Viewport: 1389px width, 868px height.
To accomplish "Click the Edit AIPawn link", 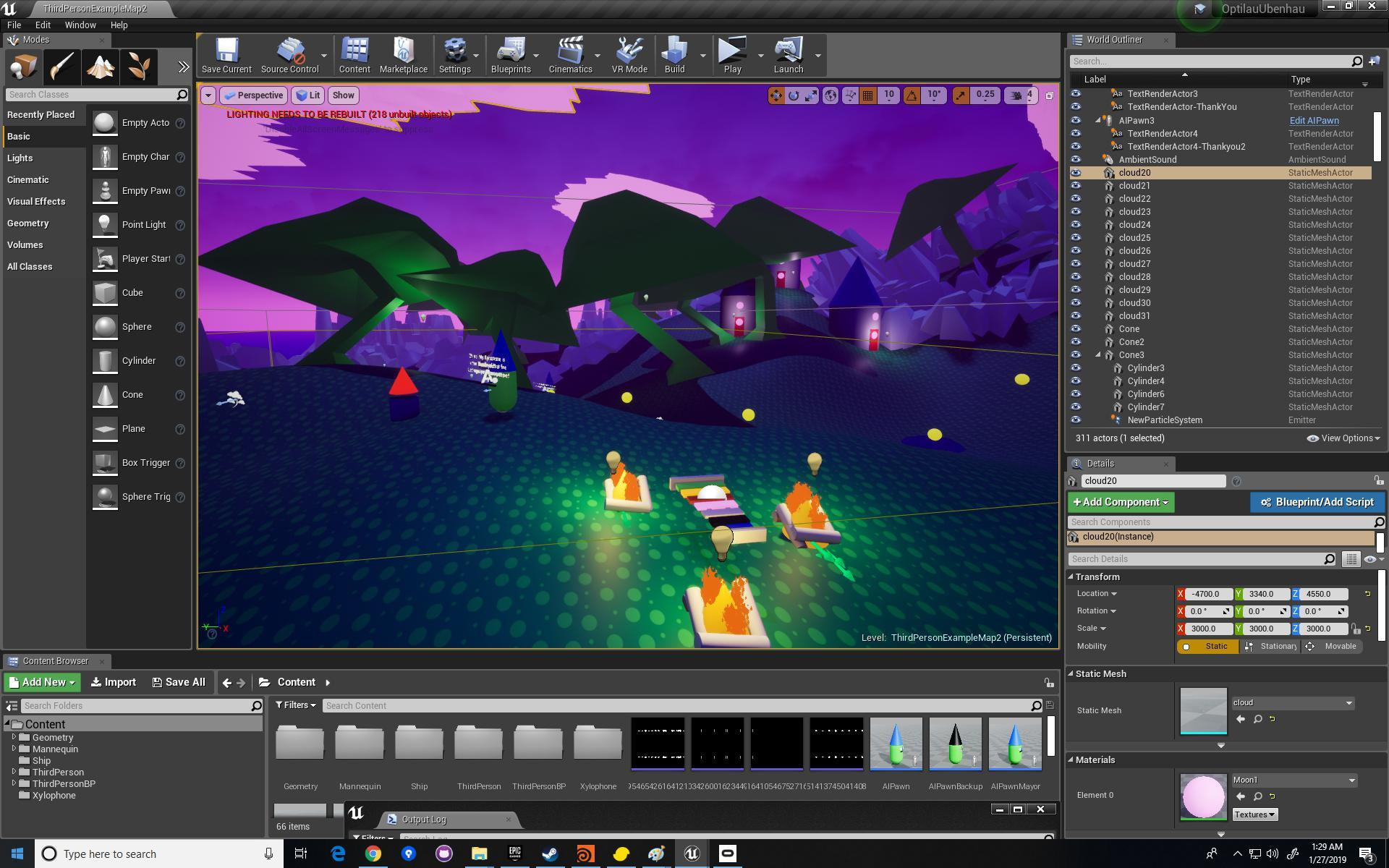I will click(1314, 121).
